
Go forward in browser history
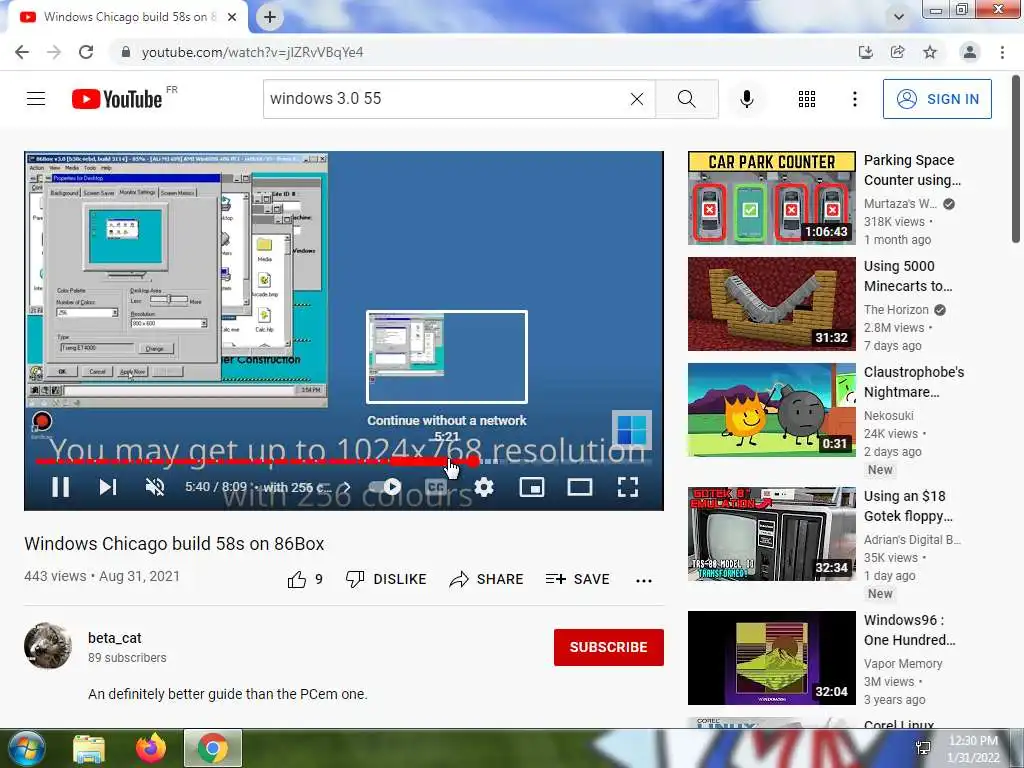[x=54, y=52]
